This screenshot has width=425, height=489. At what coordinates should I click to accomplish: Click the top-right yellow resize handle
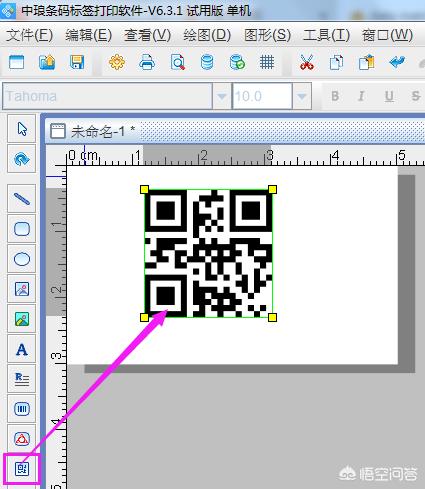click(272, 190)
